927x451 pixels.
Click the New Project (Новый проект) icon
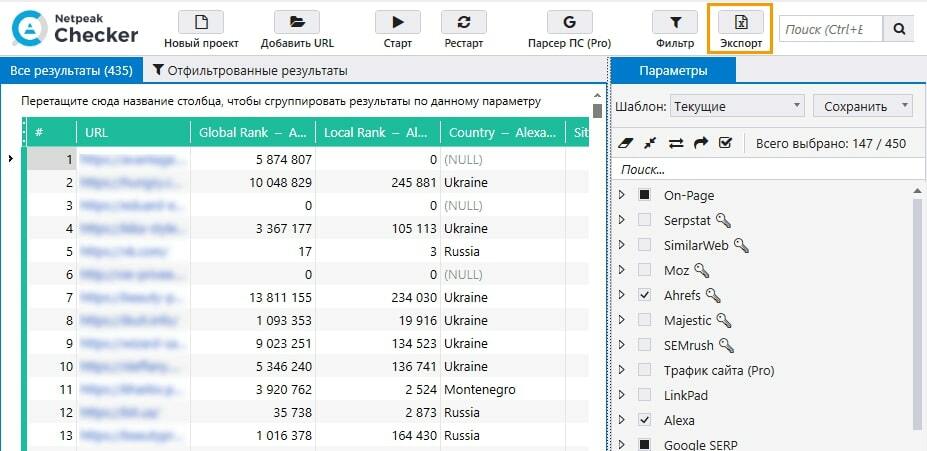tap(201, 22)
